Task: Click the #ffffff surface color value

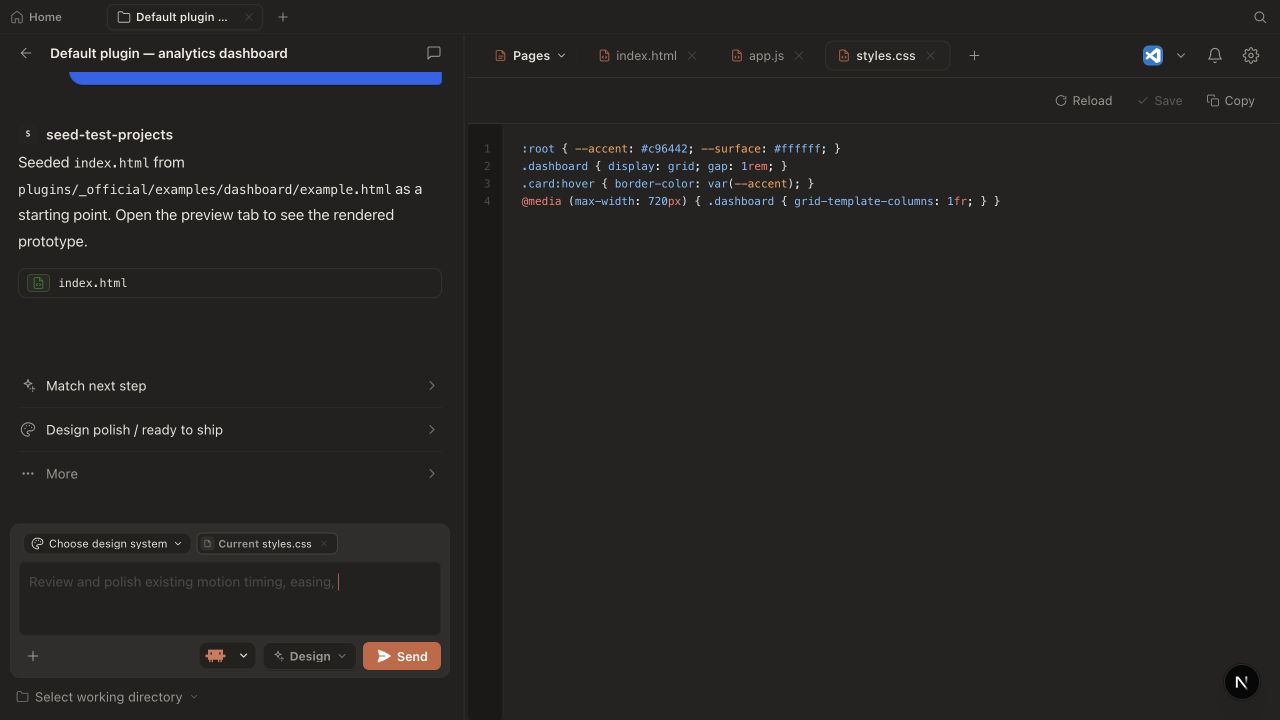Action: tap(797, 149)
